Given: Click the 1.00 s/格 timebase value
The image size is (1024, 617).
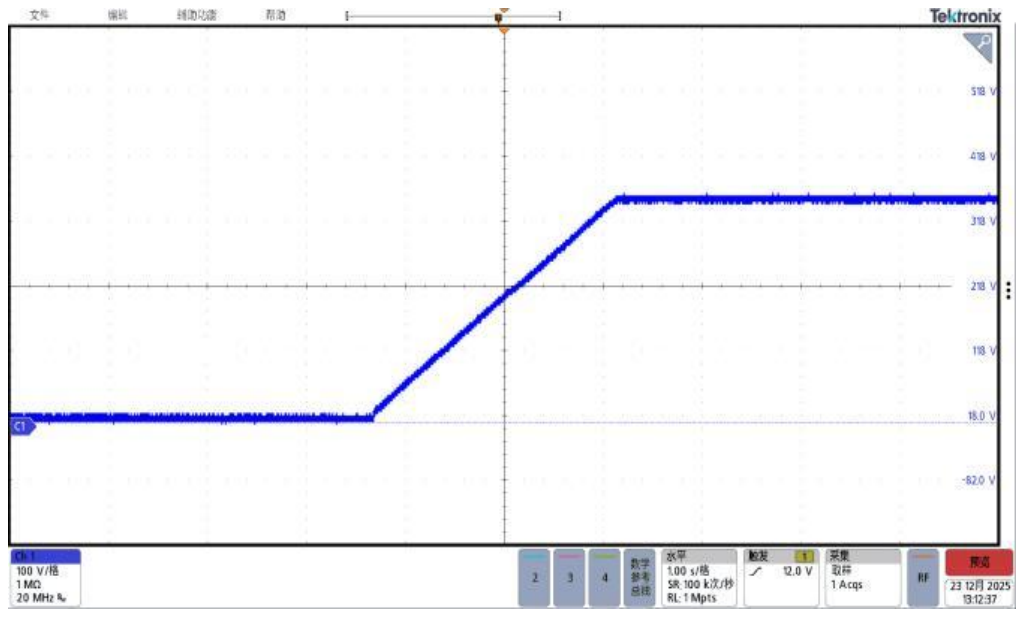Looking at the screenshot, I should point(687,571).
